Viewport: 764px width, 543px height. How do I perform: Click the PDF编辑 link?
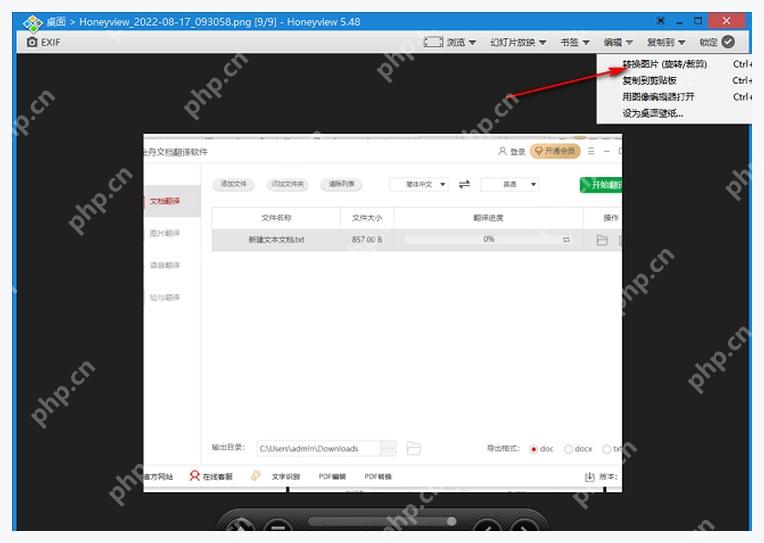click(x=332, y=476)
